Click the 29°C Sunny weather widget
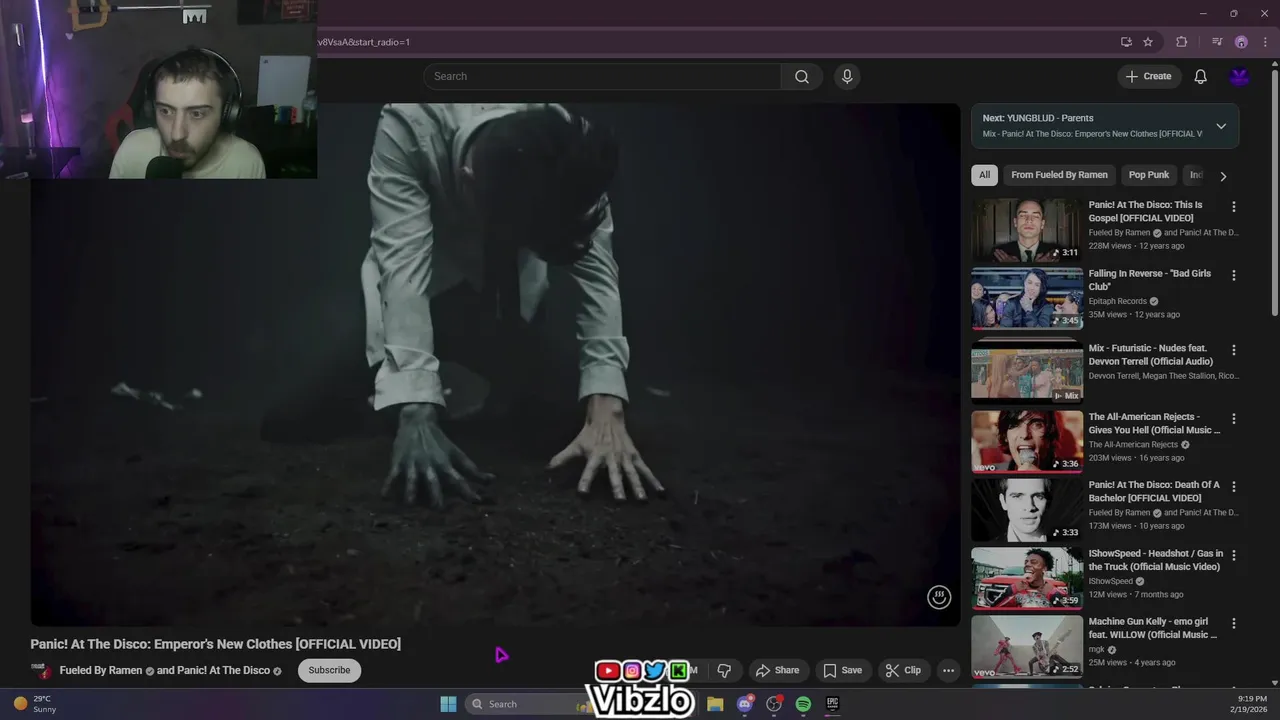1280x720 pixels. [35, 704]
